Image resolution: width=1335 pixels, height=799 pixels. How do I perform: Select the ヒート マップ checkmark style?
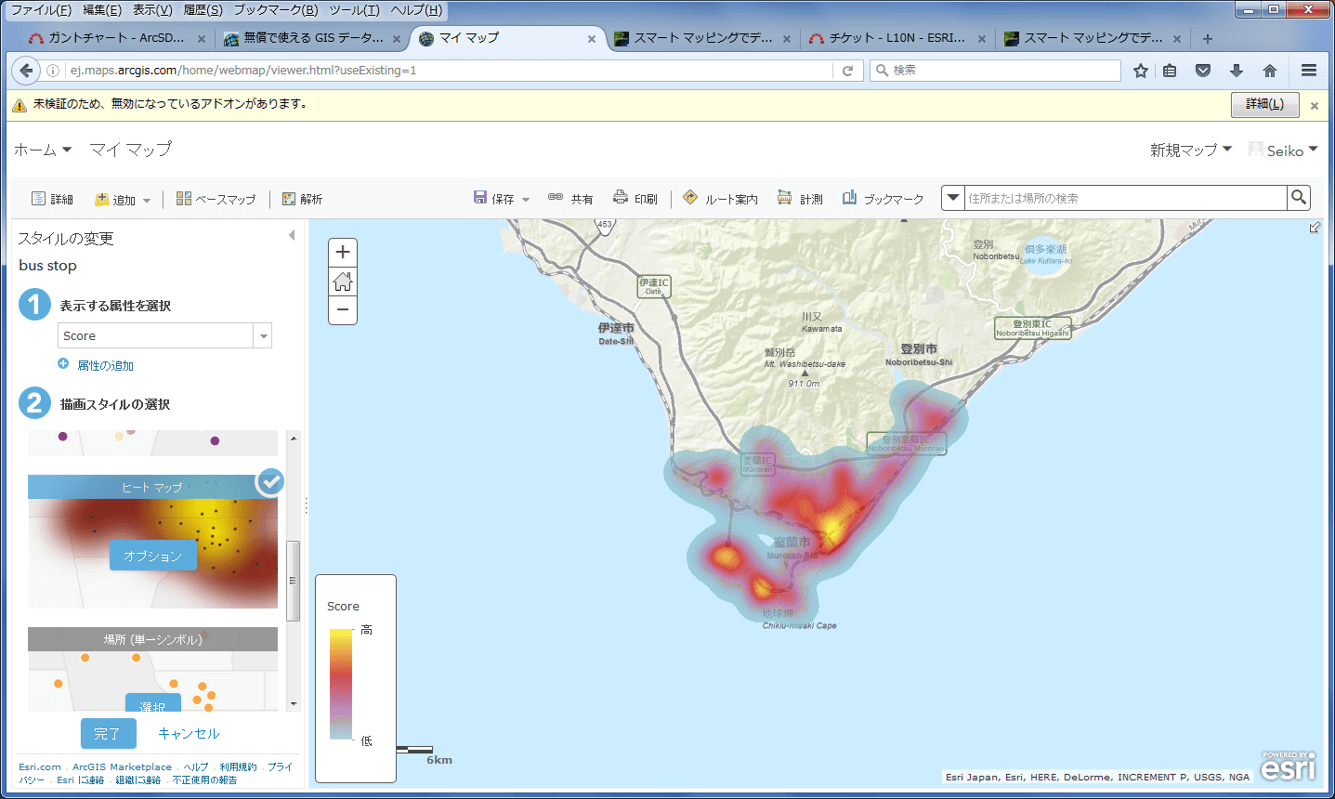click(x=270, y=482)
